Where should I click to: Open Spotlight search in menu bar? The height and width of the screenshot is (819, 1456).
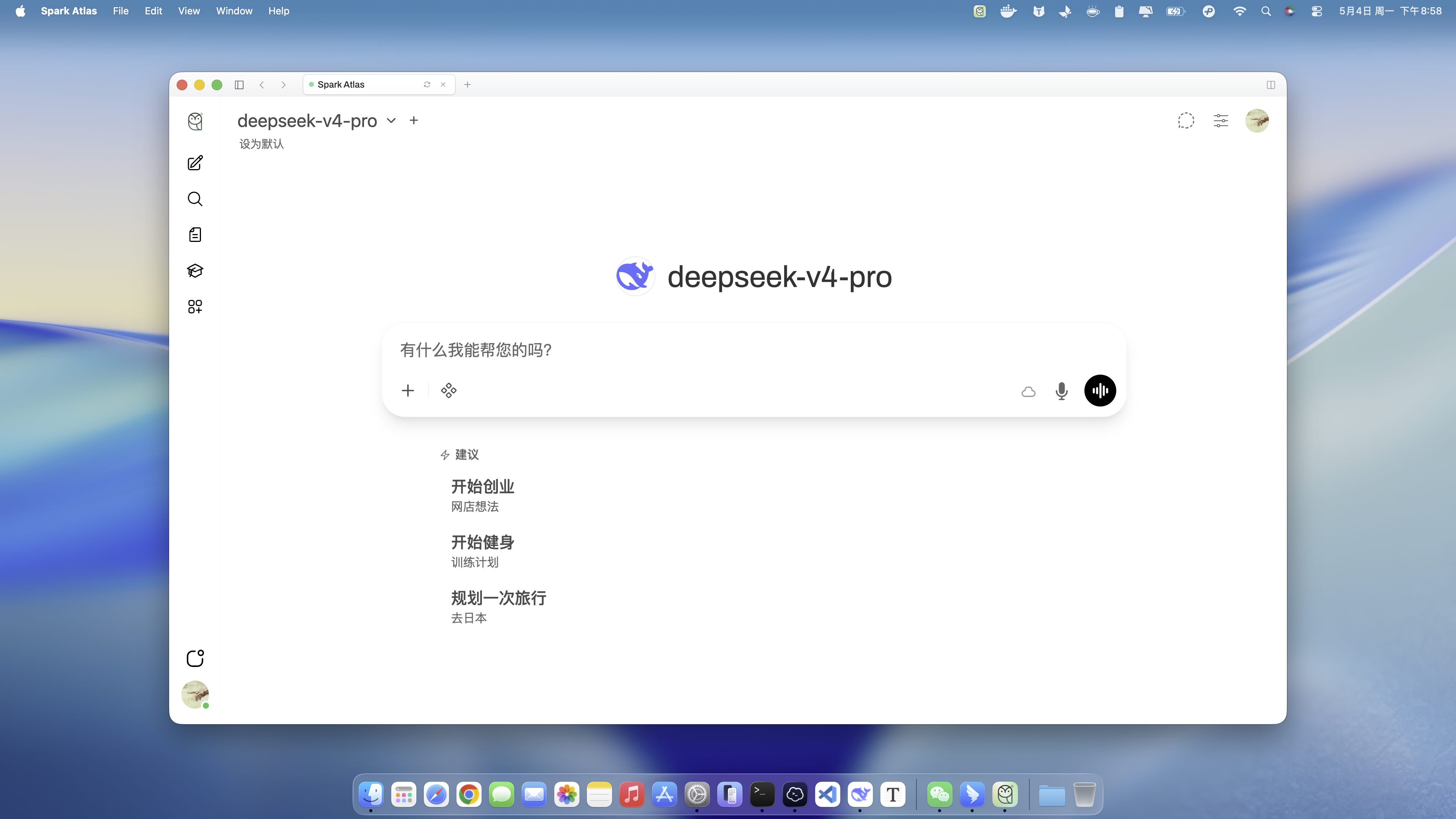point(1266,11)
